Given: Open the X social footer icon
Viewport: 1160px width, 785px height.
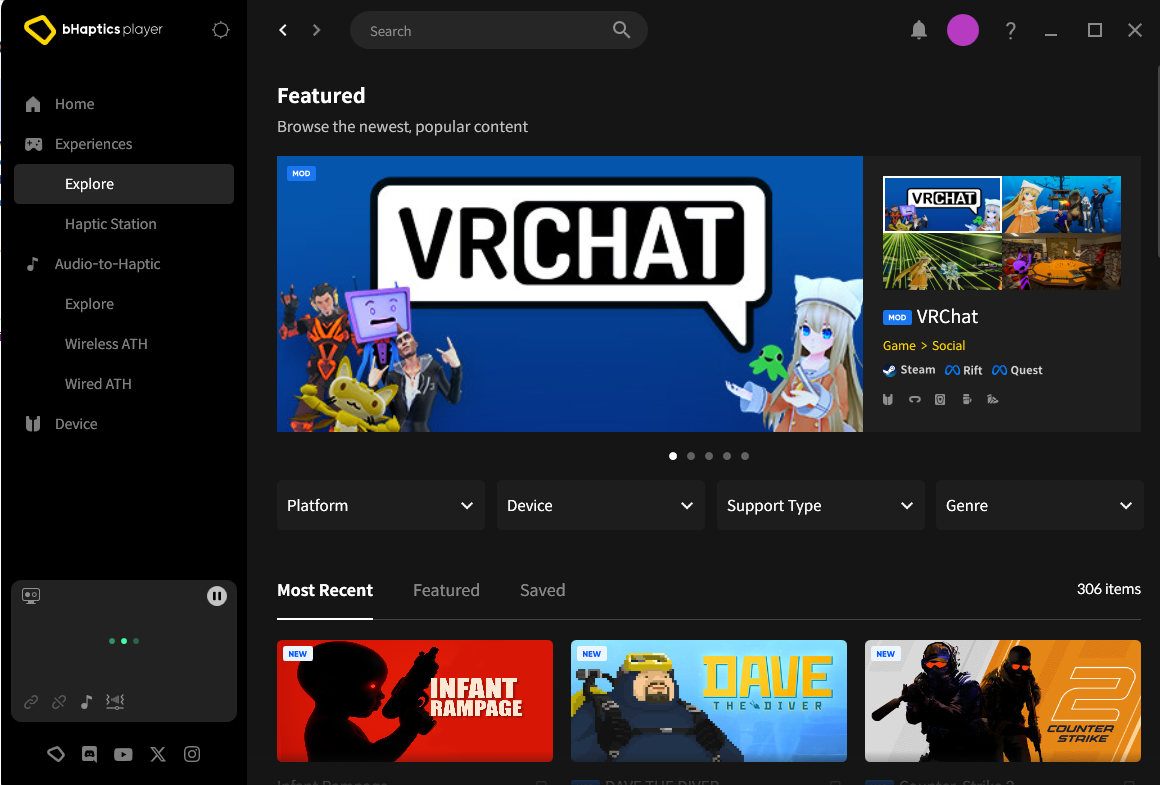Looking at the screenshot, I should (158, 754).
